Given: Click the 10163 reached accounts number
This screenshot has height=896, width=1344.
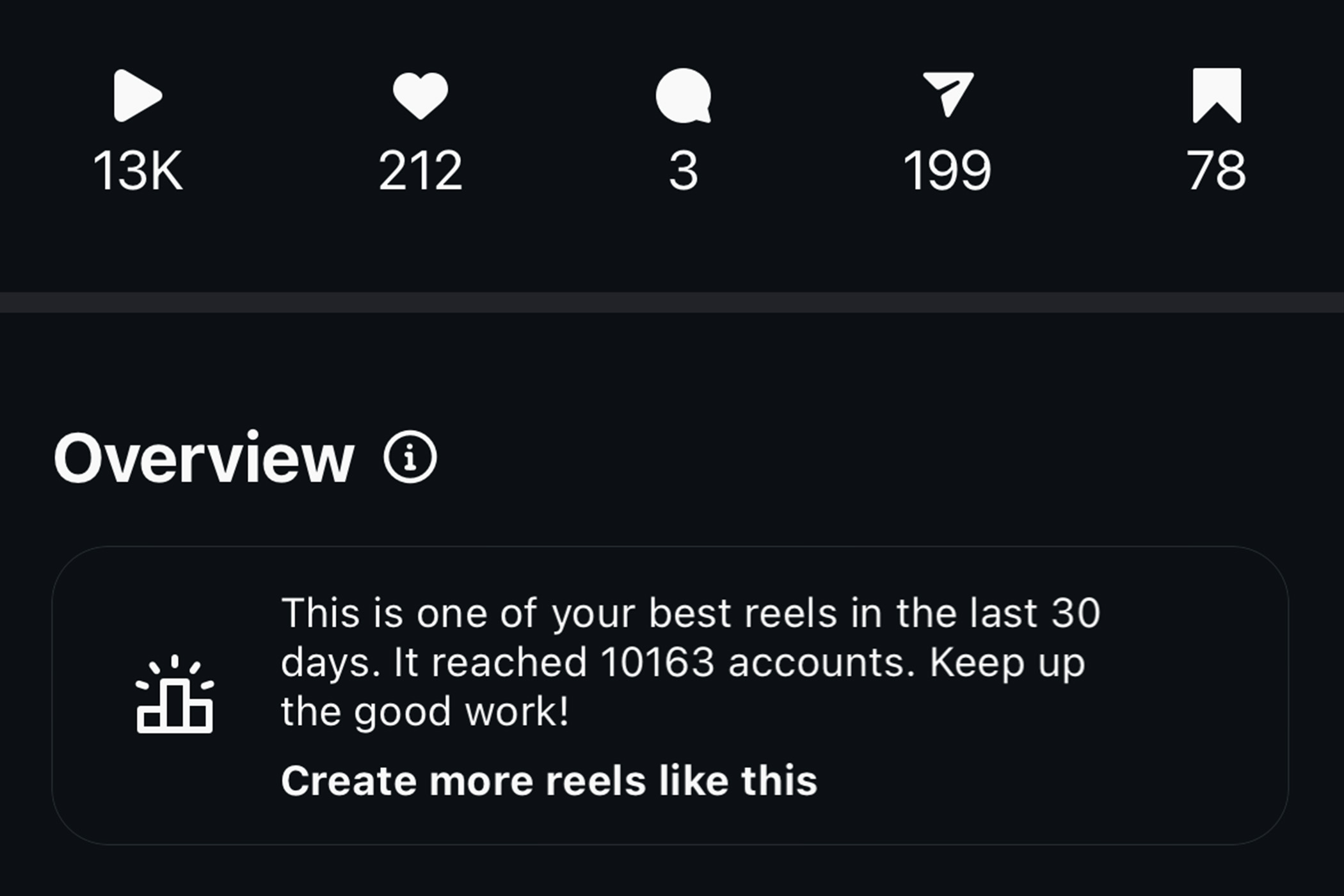Looking at the screenshot, I should click(657, 662).
